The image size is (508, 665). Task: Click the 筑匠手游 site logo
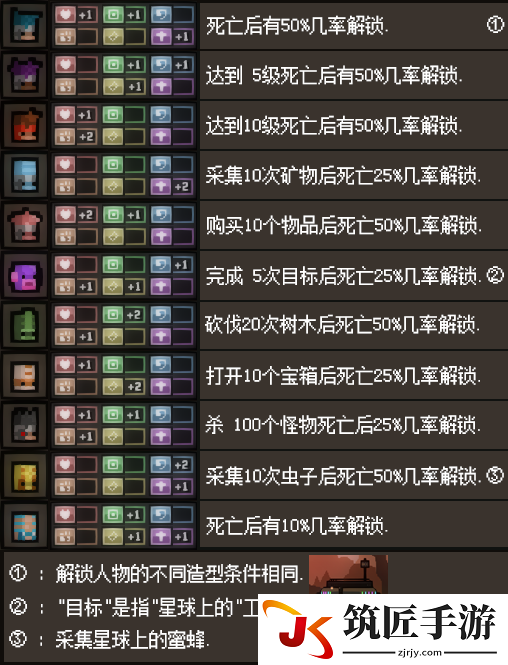tap(383, 629)
